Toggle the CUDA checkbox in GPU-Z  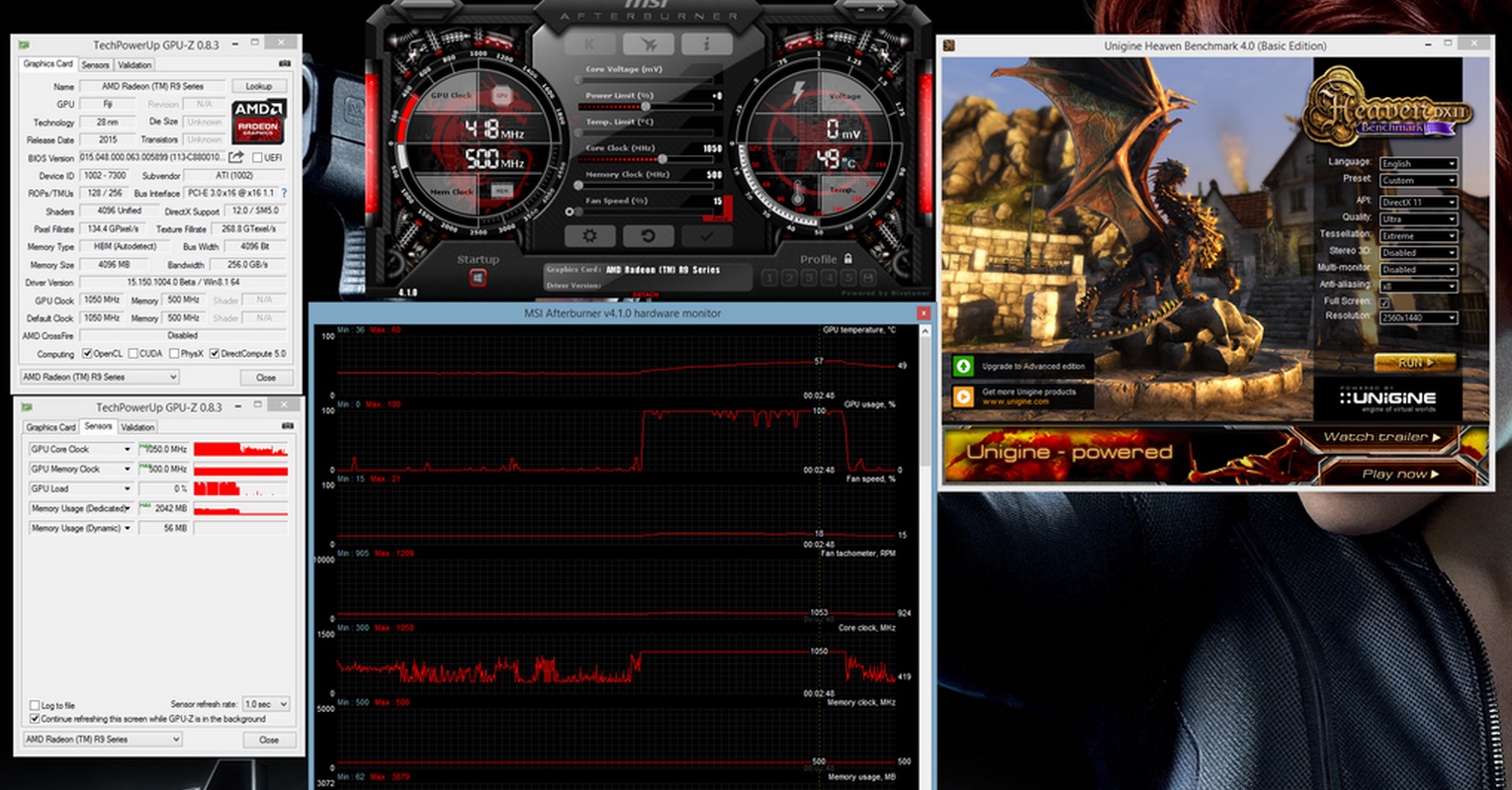click(133, 353)
